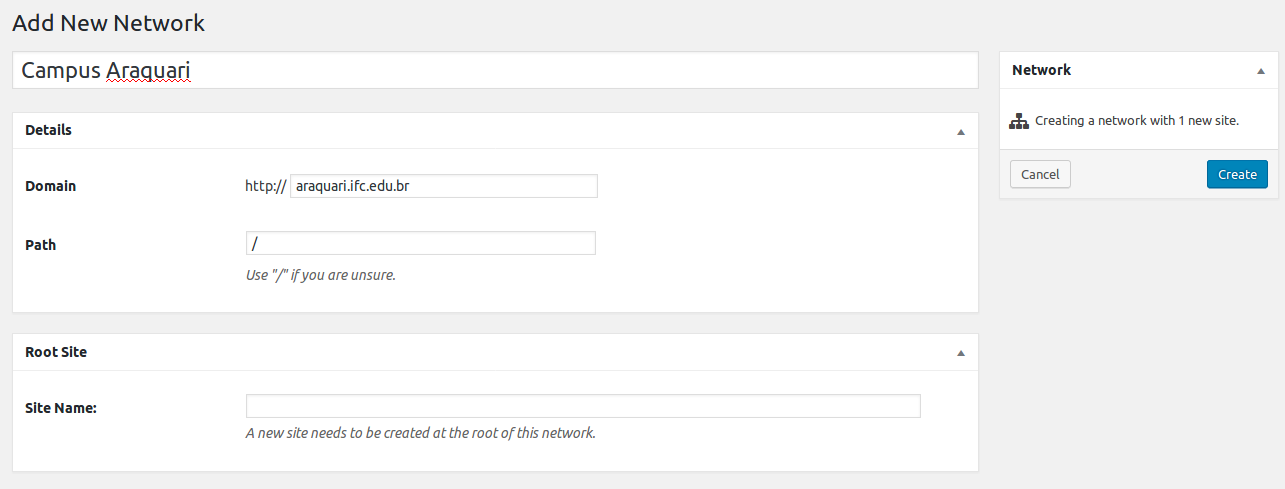Collapse the Root Site panel arrow
The image size is (1285, 489).
(961, 353)
